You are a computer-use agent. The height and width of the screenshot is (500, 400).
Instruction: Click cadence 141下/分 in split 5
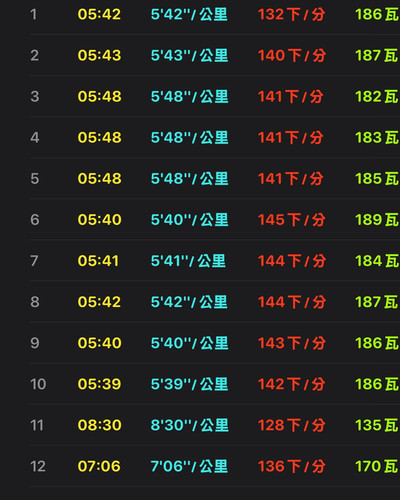pyautogui.click(x=291, y=178)
